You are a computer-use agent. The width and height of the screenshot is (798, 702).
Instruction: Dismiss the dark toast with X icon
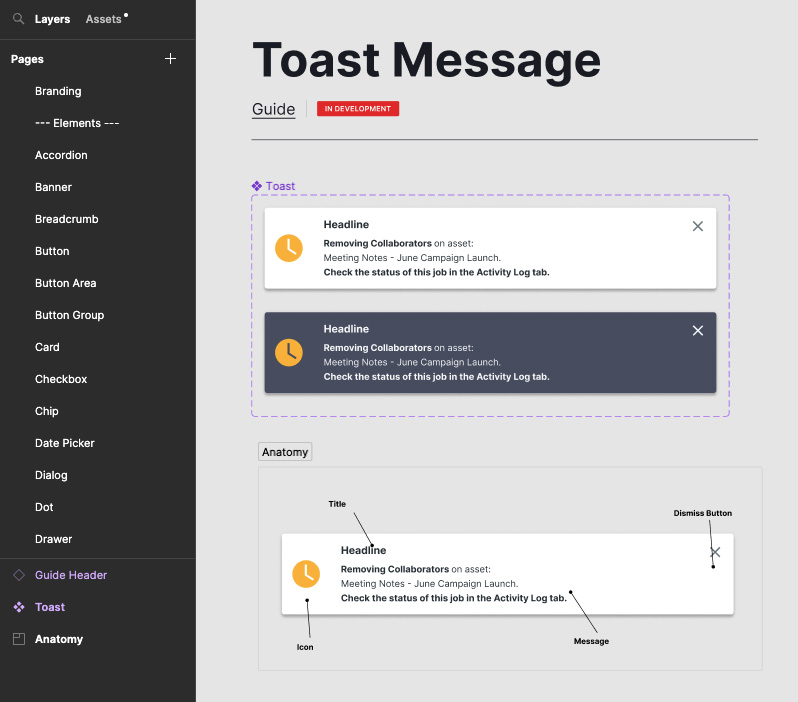[698, 330]
